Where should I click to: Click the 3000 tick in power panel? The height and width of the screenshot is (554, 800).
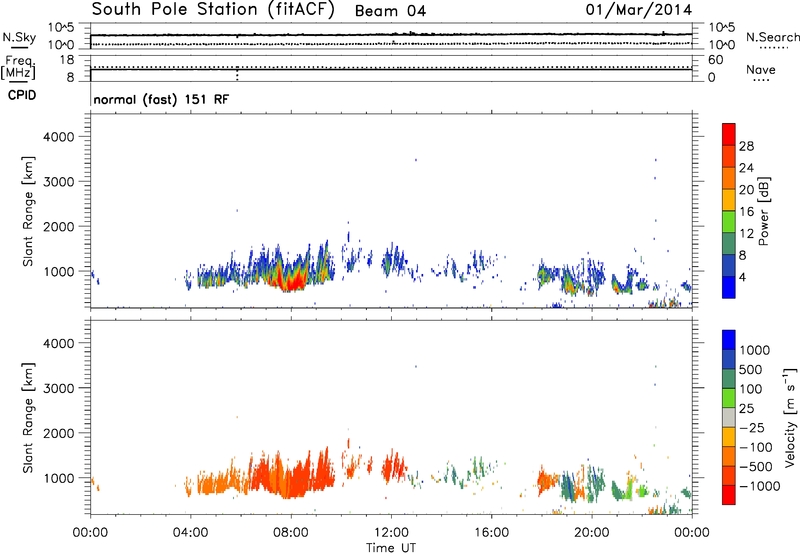point(59,182)
